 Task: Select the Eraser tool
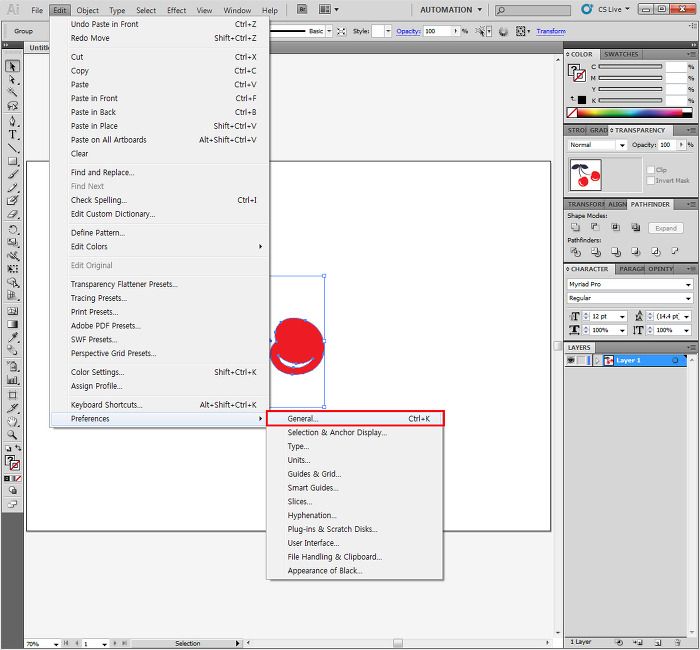[x=12, y=214]
